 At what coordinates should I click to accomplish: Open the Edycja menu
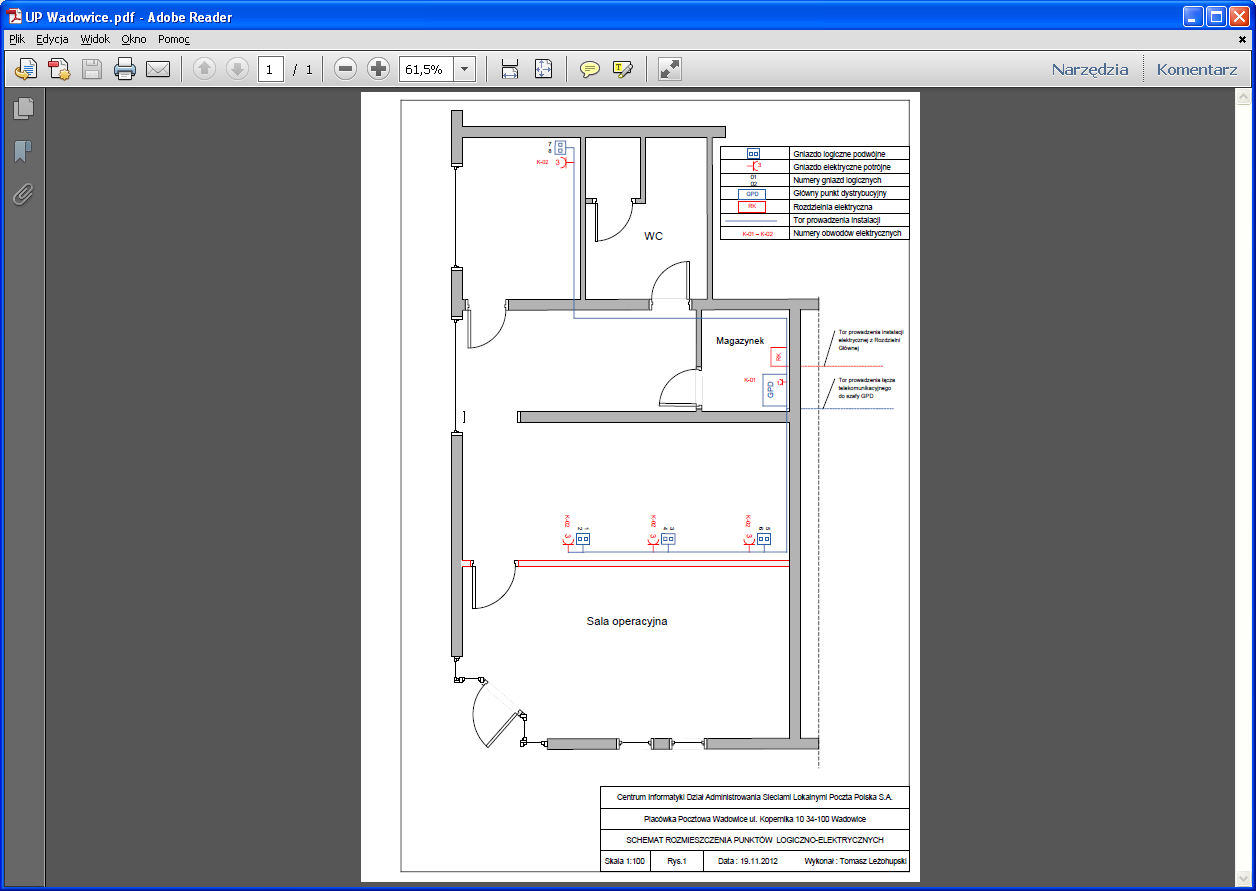[x=52, y=39]
